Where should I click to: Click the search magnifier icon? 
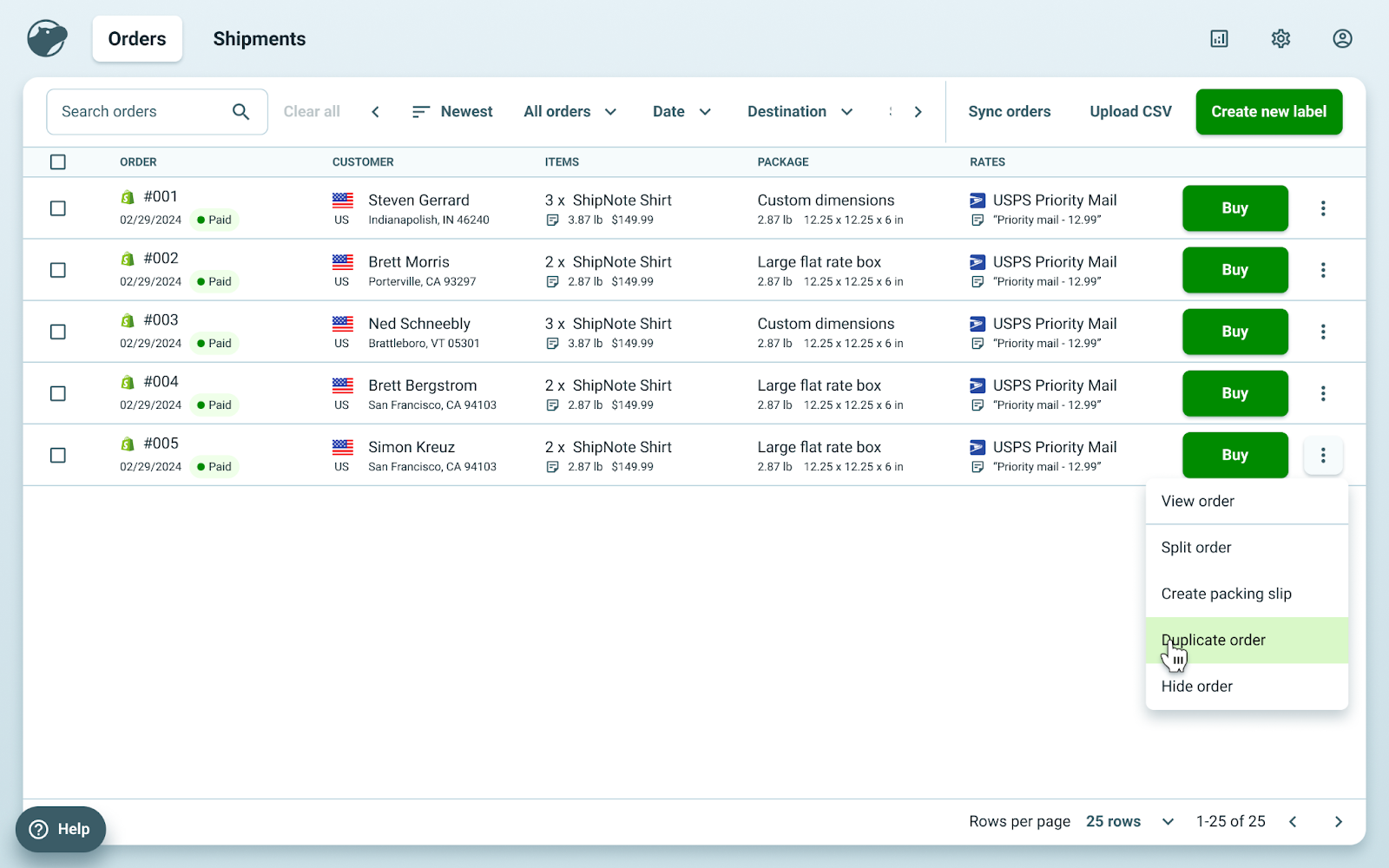[241, 111]
